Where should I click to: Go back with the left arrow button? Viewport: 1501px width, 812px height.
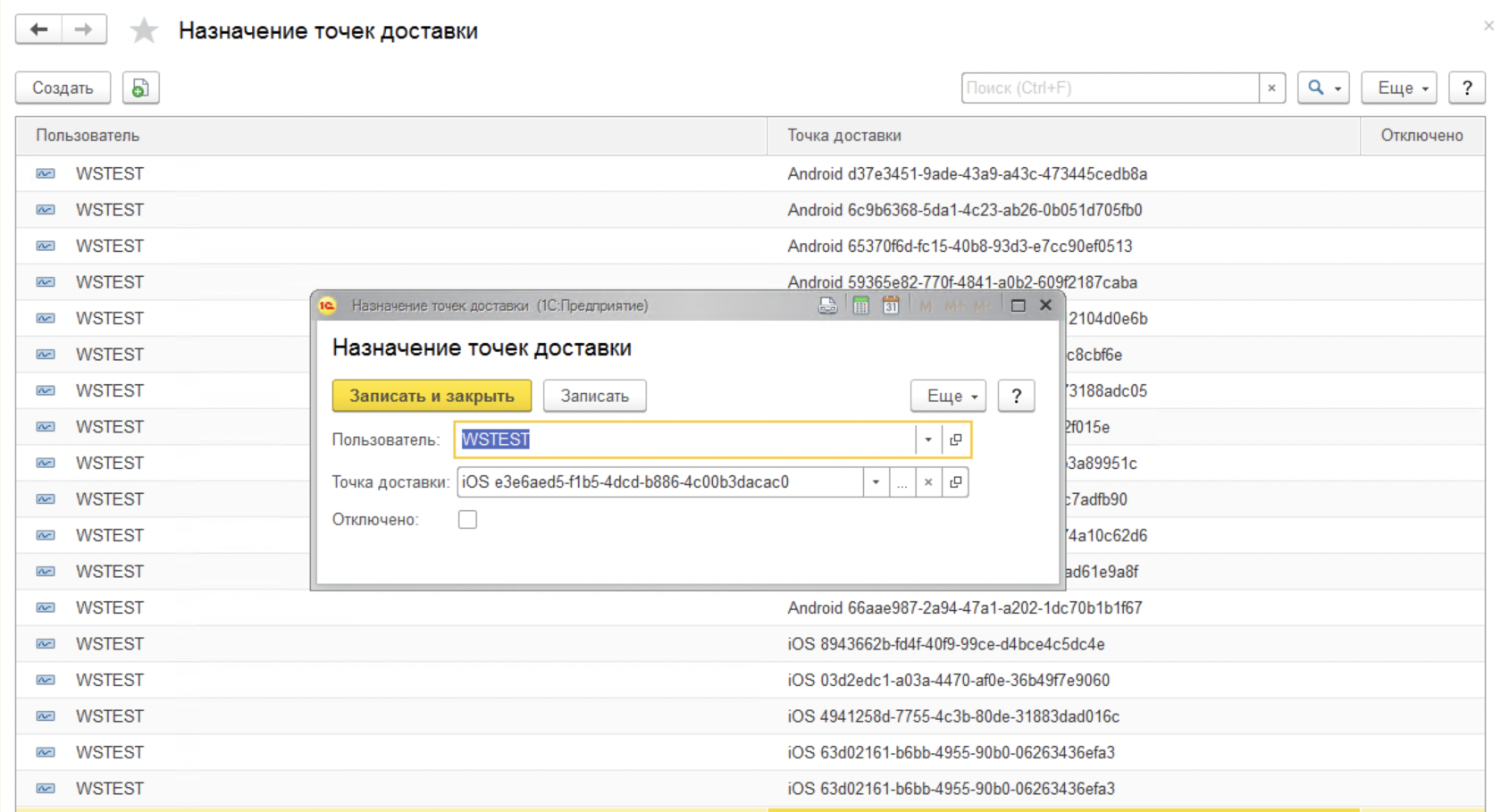tap(38, 29)
